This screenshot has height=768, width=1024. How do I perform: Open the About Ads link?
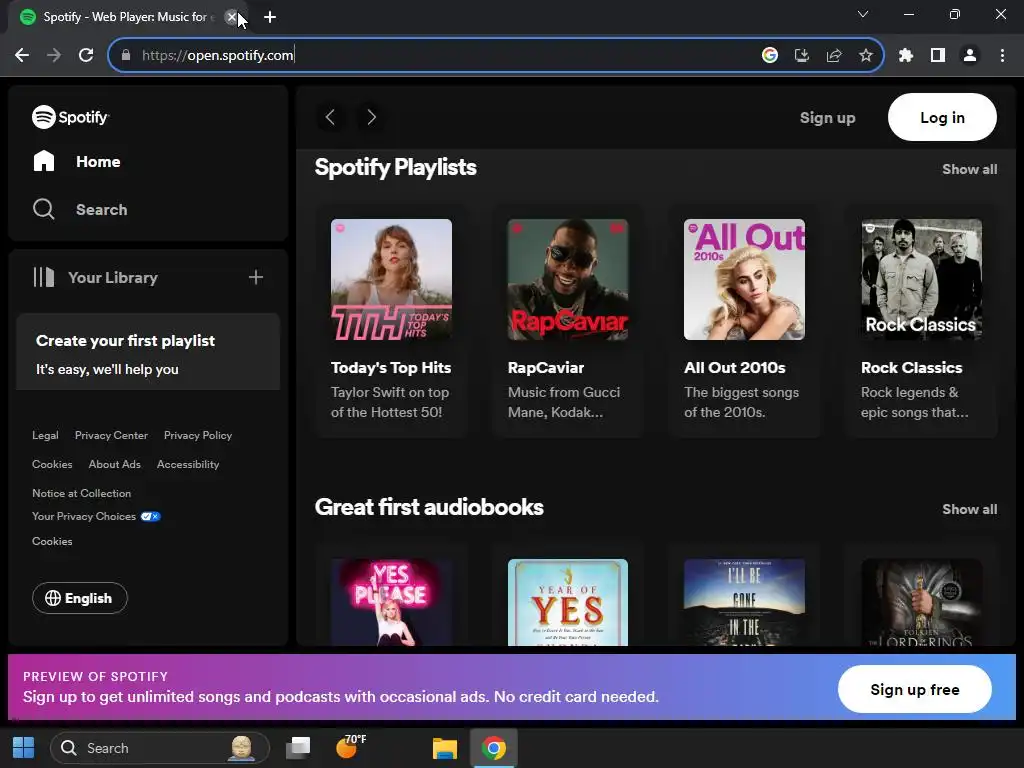(x=114, y=464)
